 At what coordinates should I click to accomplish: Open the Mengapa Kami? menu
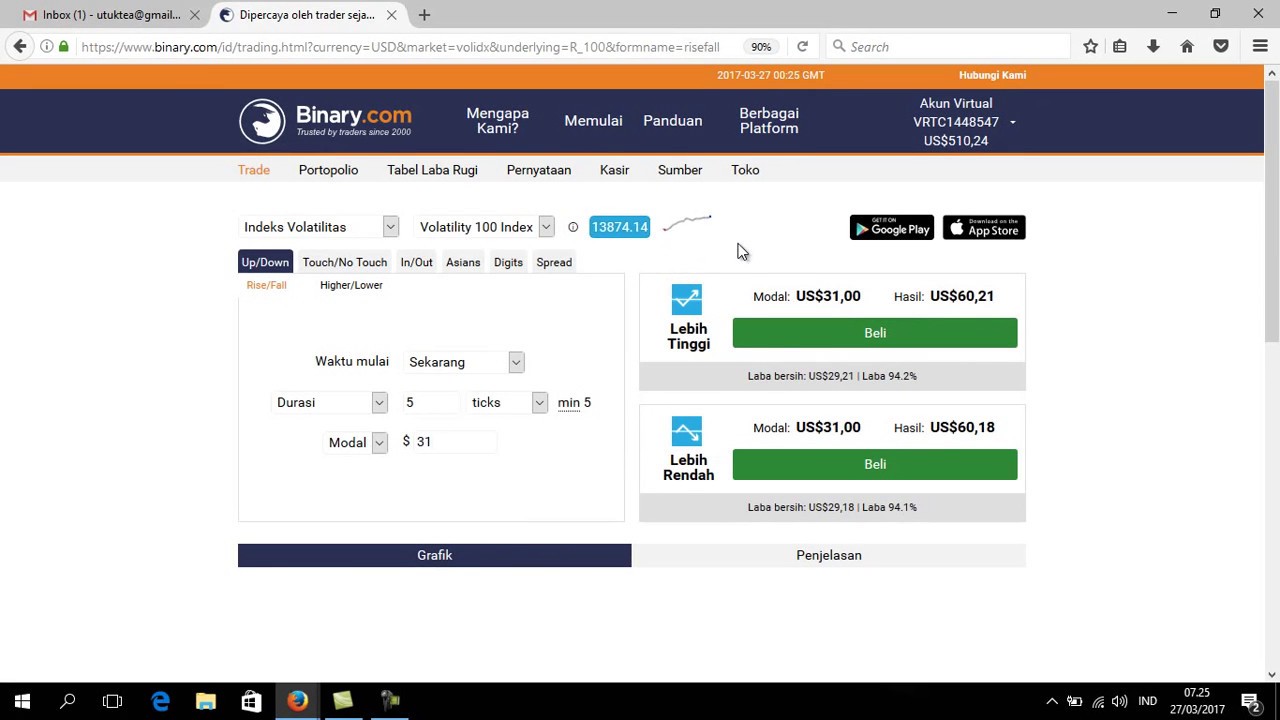coord(497,121)
